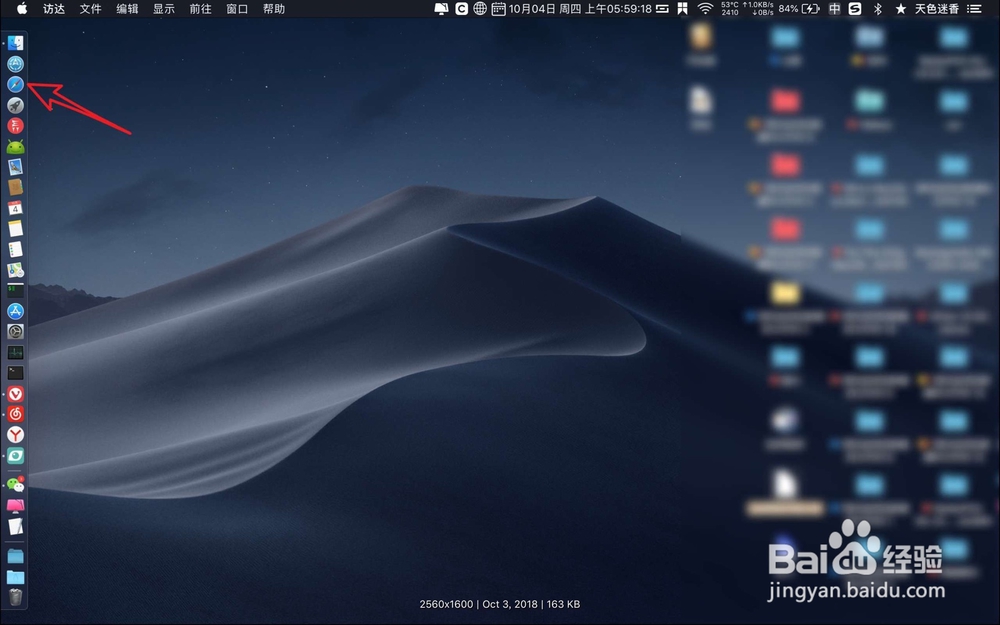This screenshot has width=1000, height=625.
Task: Open the 访达 menu
Action: 54,9
